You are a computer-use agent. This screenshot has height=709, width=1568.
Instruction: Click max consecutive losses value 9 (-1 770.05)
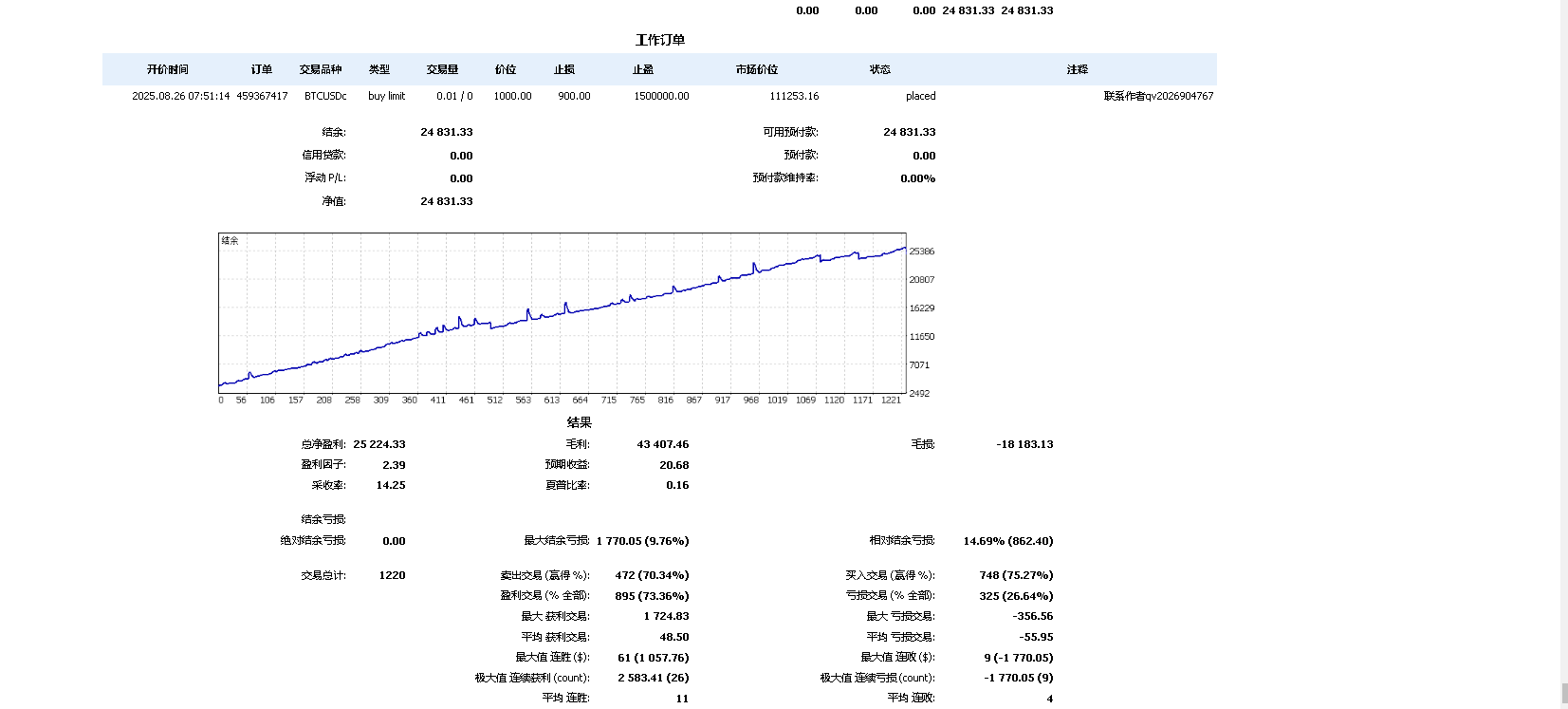pyautogui.click(x=1019, y=658)
